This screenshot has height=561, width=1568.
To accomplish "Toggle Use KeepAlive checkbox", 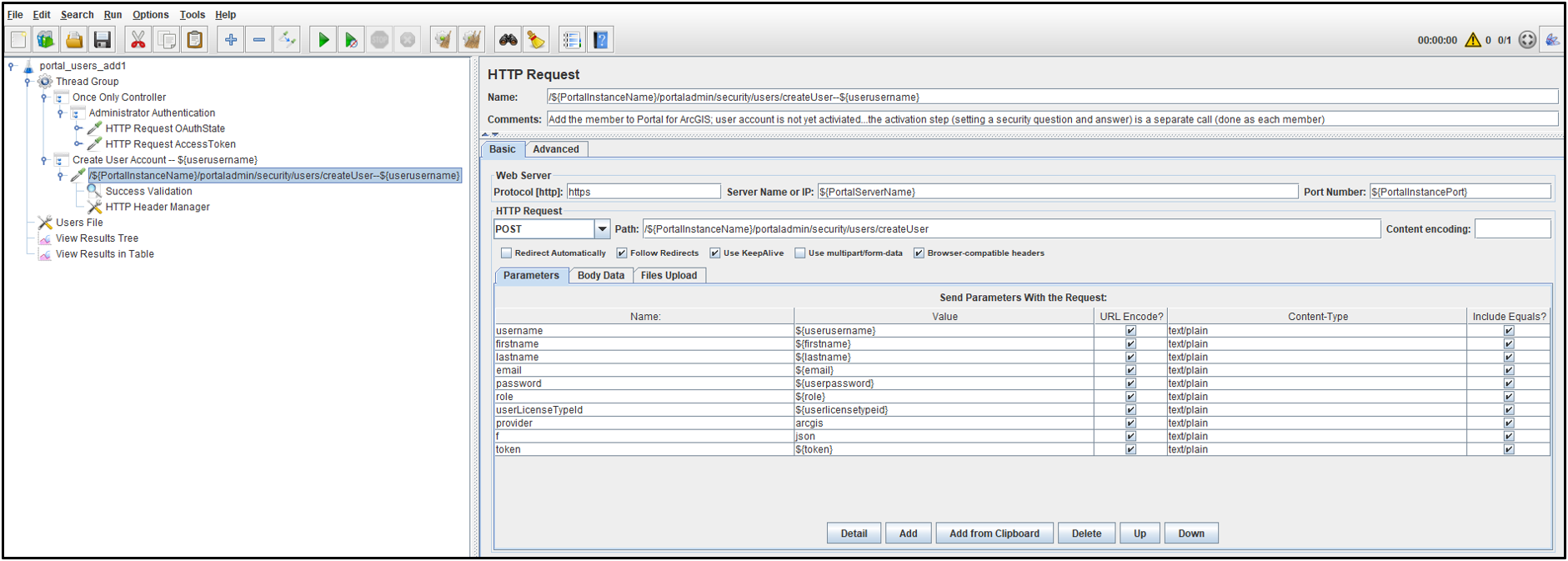I will pos(715,253).
